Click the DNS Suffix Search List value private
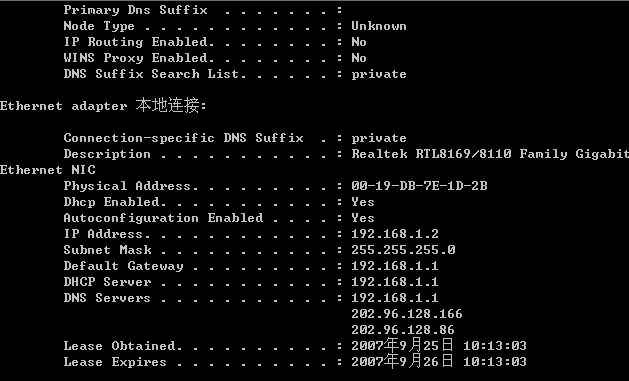The width and height of the screenshot is (629, 381). pyautogui.click(x=379, y=75)
